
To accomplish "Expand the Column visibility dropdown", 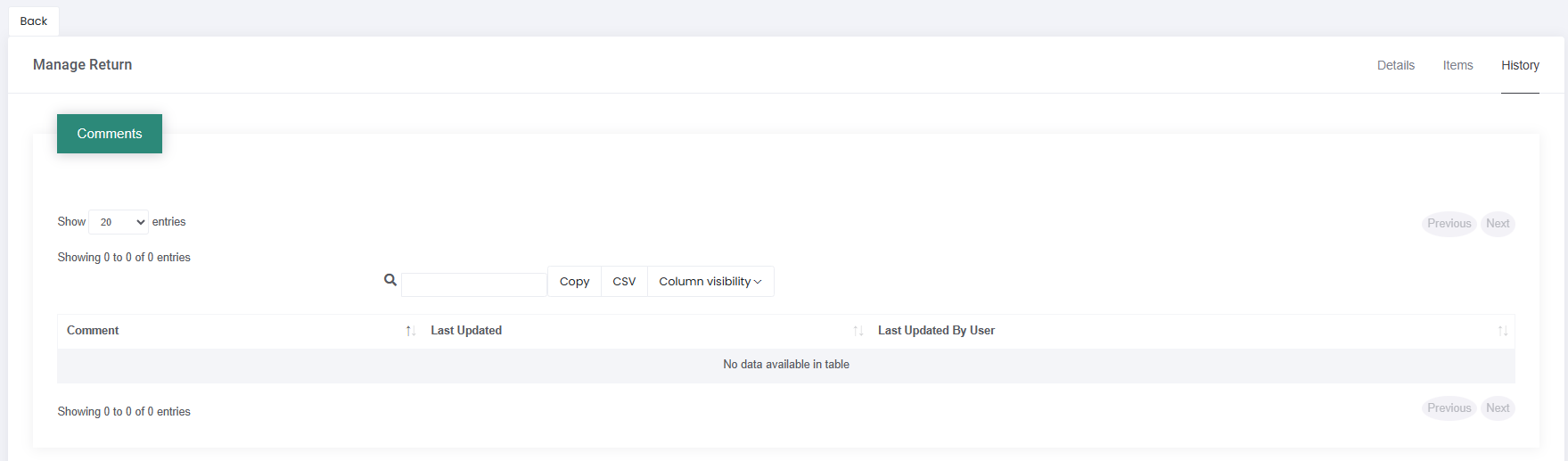I will 710,282.
